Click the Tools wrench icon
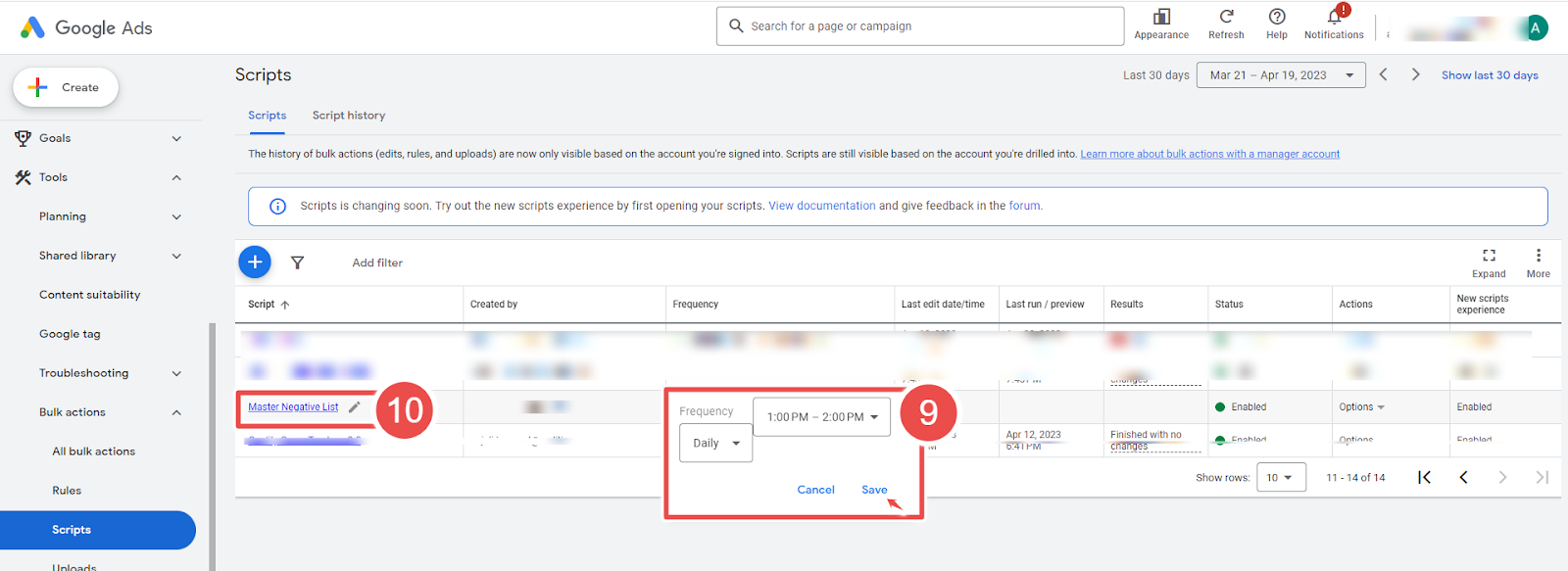1568x571 pixels. click(x=23, y=177)
